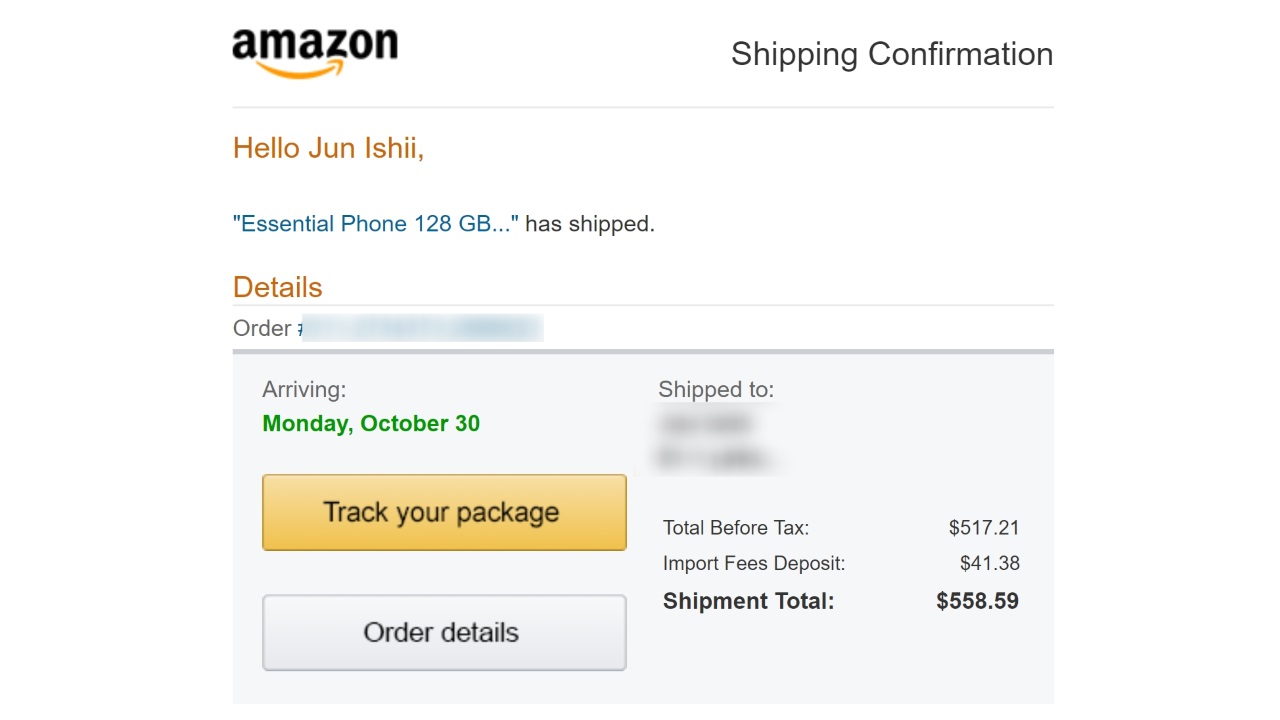The height and width of the screenshot is (720, 1280).
Task: Select the Hello Jun Ishii greeting
Action: 328,149
